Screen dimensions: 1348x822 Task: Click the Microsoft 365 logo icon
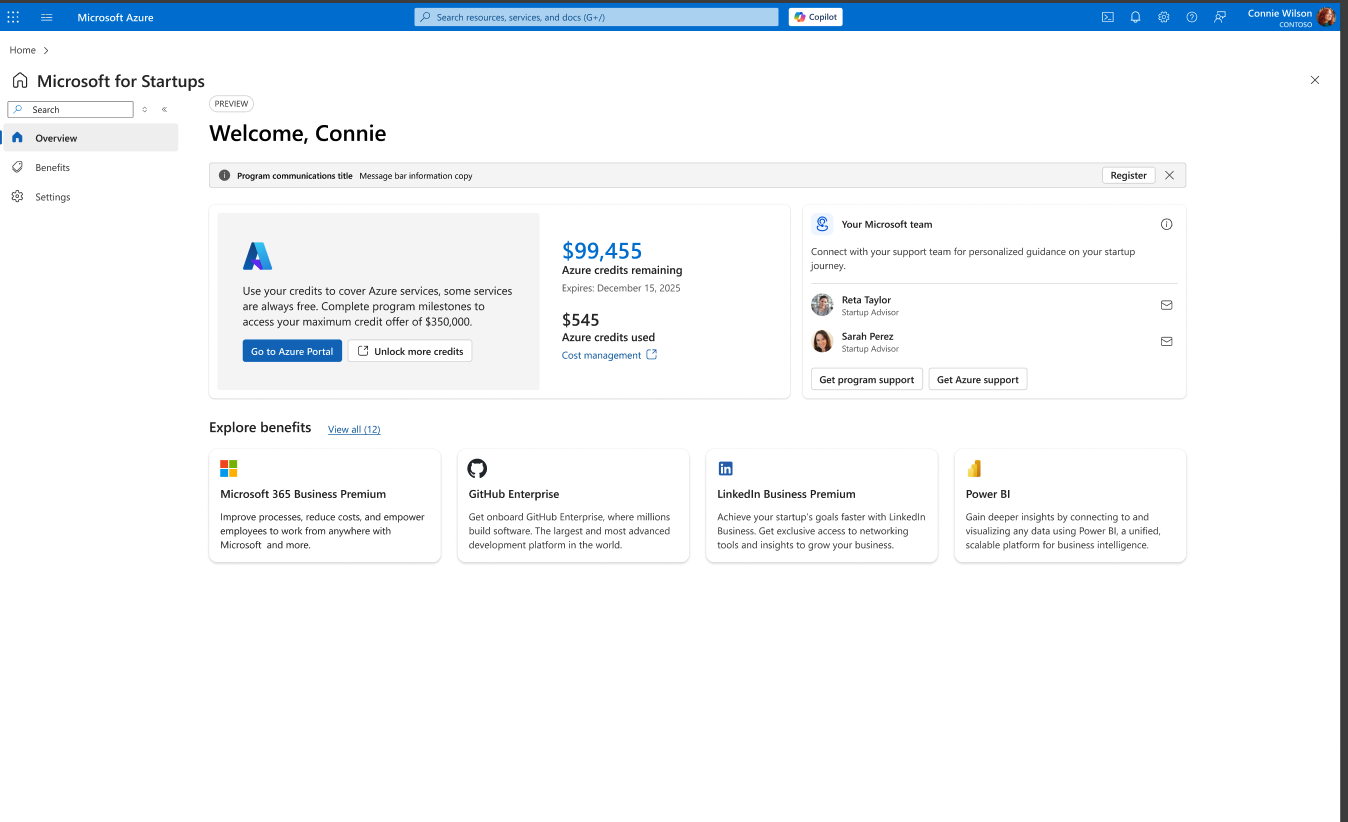coord(229,468)
